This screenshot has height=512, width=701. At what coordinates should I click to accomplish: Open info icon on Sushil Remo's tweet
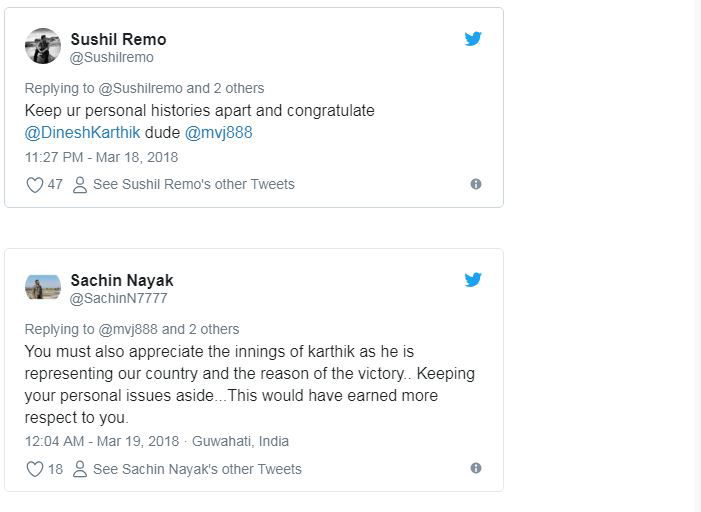476,184
